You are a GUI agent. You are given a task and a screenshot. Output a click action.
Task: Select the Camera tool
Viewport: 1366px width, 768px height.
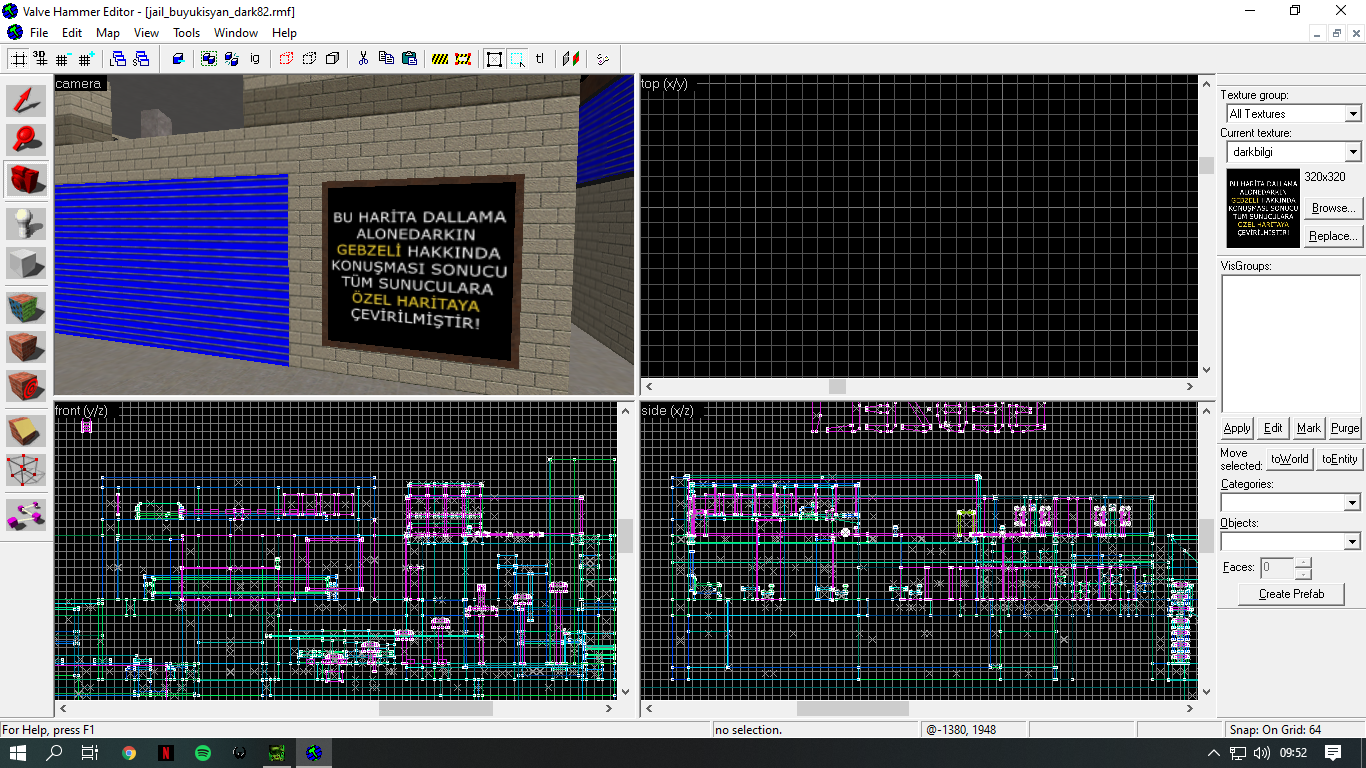coord(27,180)
